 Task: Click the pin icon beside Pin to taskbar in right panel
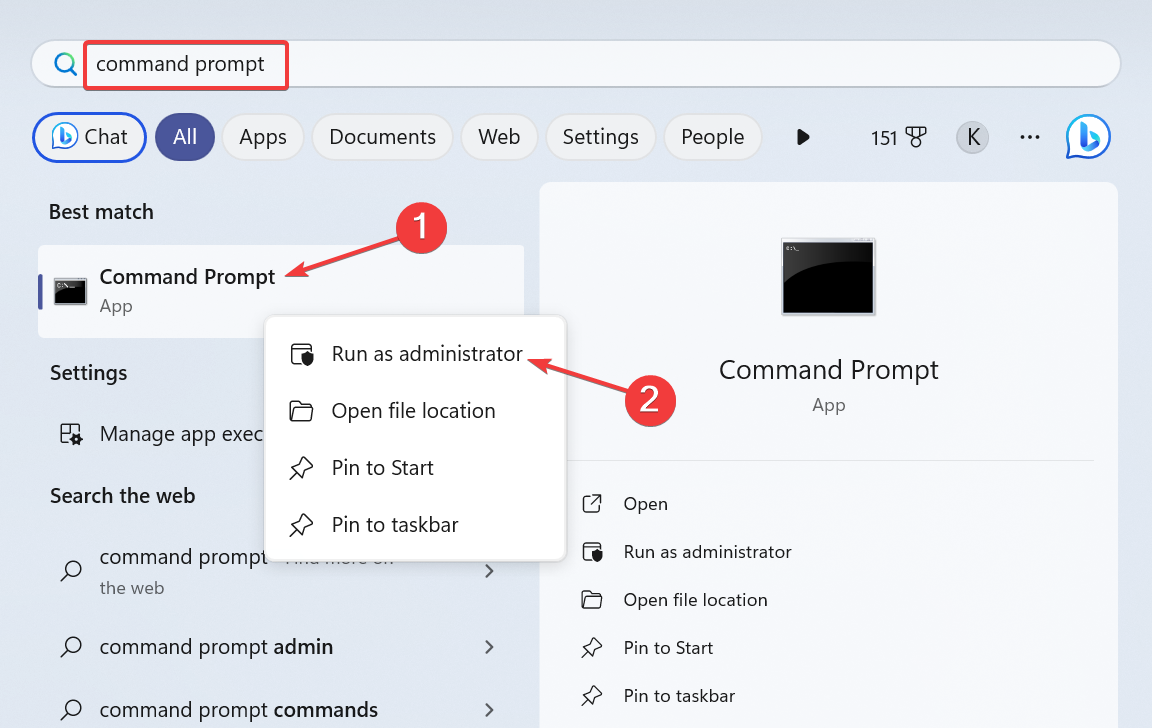[x=592, y=696]
